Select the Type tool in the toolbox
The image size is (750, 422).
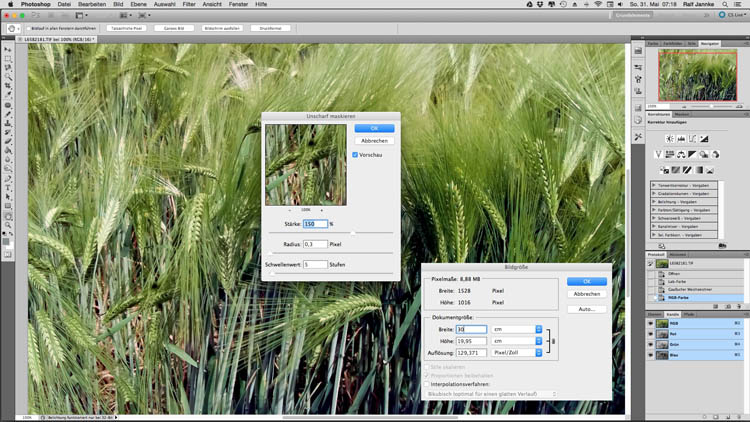click(8, 188)
